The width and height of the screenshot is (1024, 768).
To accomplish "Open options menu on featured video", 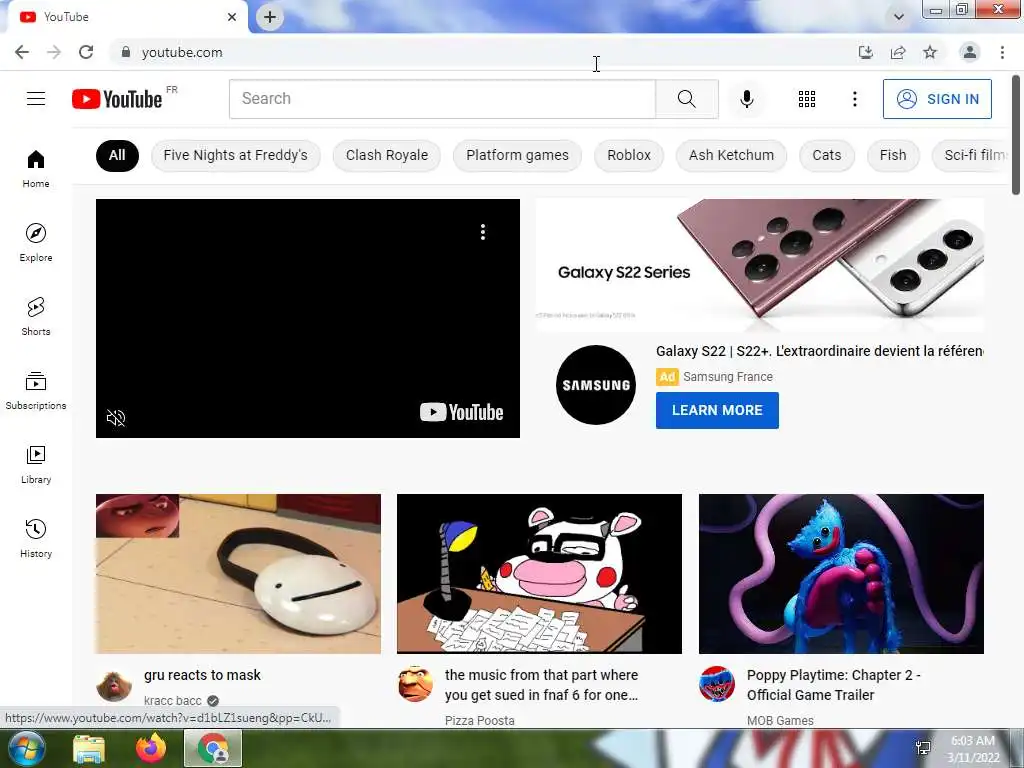I will [483, 232].
